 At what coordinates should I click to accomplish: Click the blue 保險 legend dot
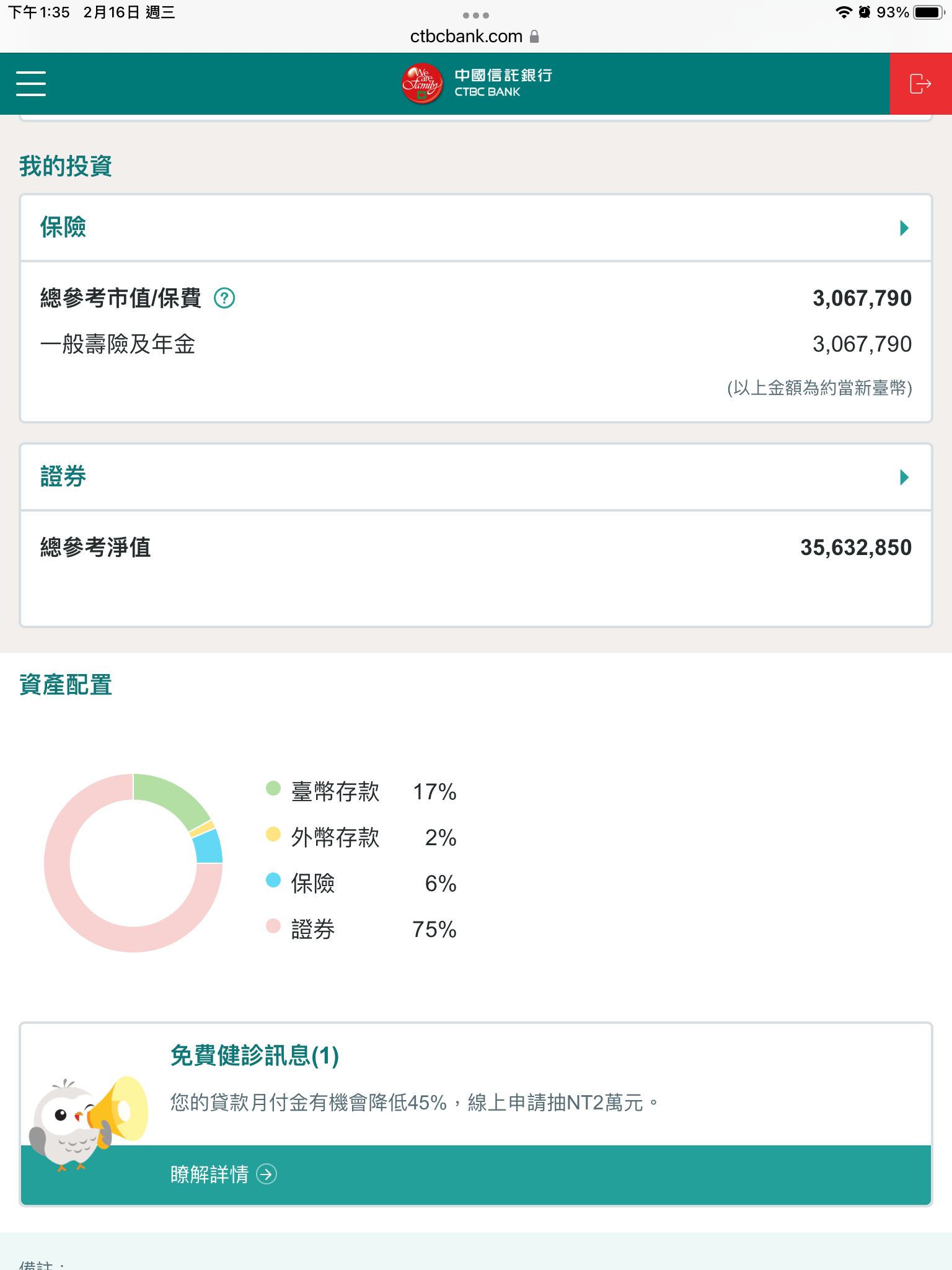click(273, 880)
